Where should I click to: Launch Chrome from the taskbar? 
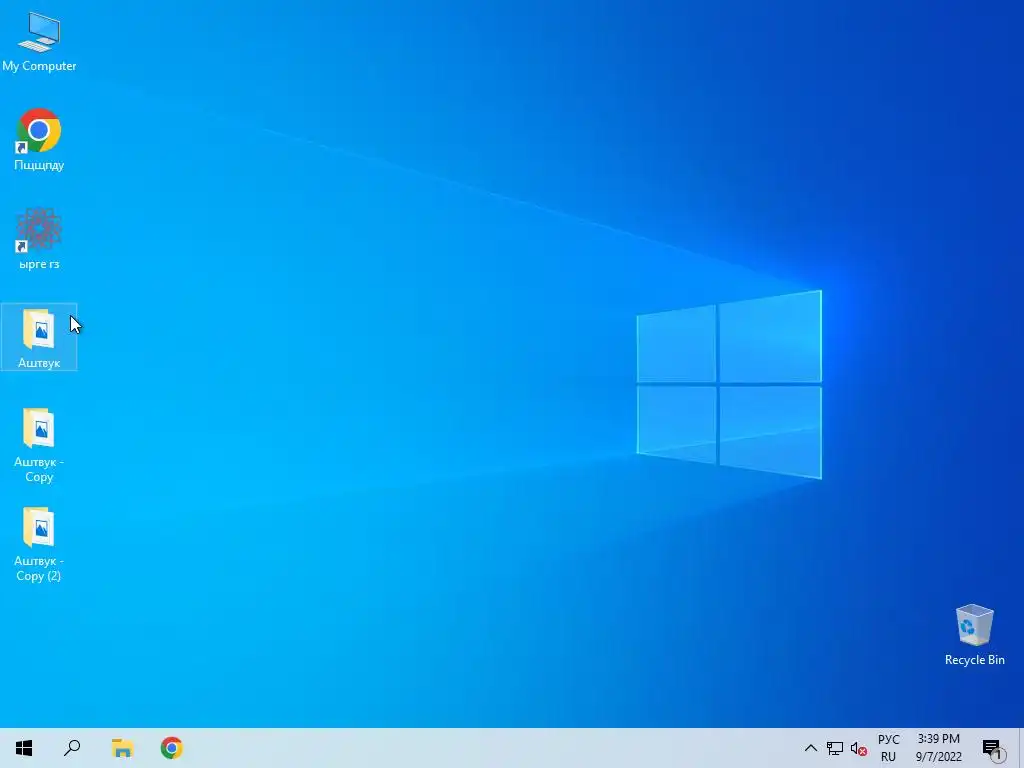tap(172, 748)
